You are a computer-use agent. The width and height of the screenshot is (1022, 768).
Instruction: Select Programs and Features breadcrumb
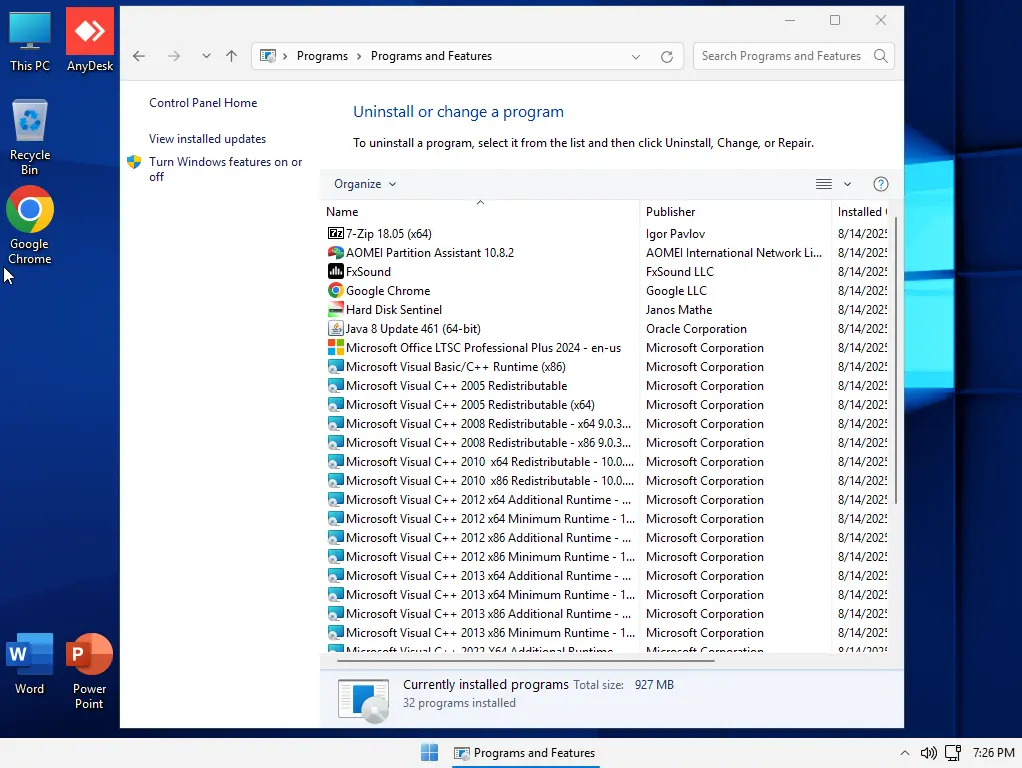coord(431,56)
